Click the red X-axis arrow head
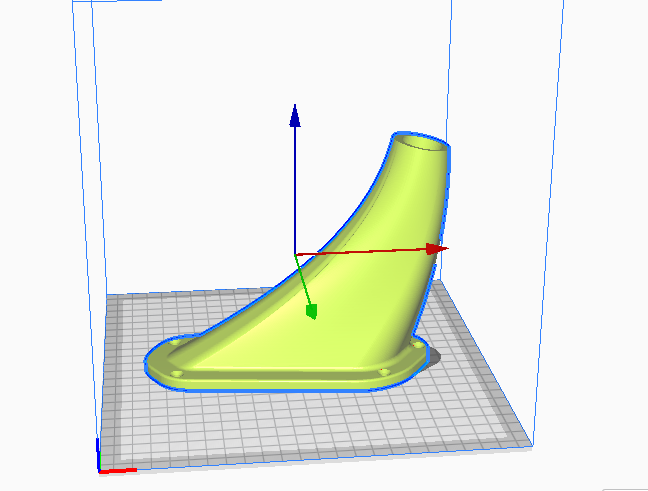This screenshot has width=648, height=491. tap(437, 249)
